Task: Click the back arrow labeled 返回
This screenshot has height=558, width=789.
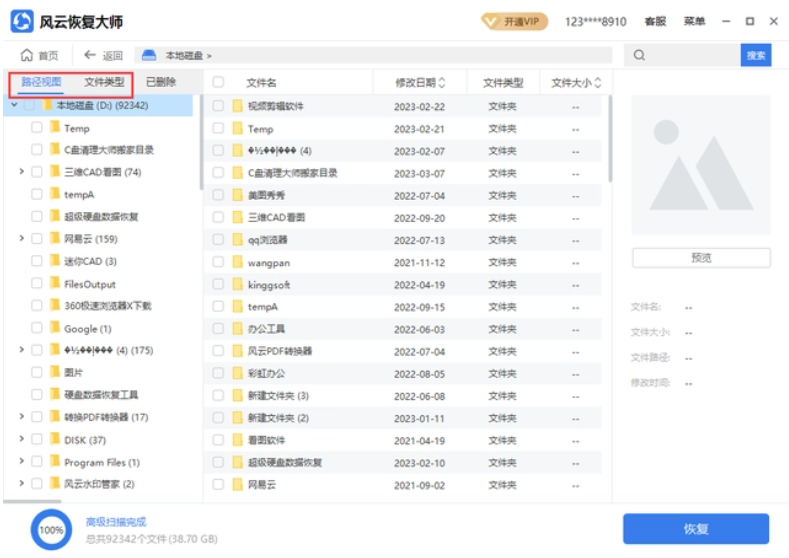Action: coord(90,55)
